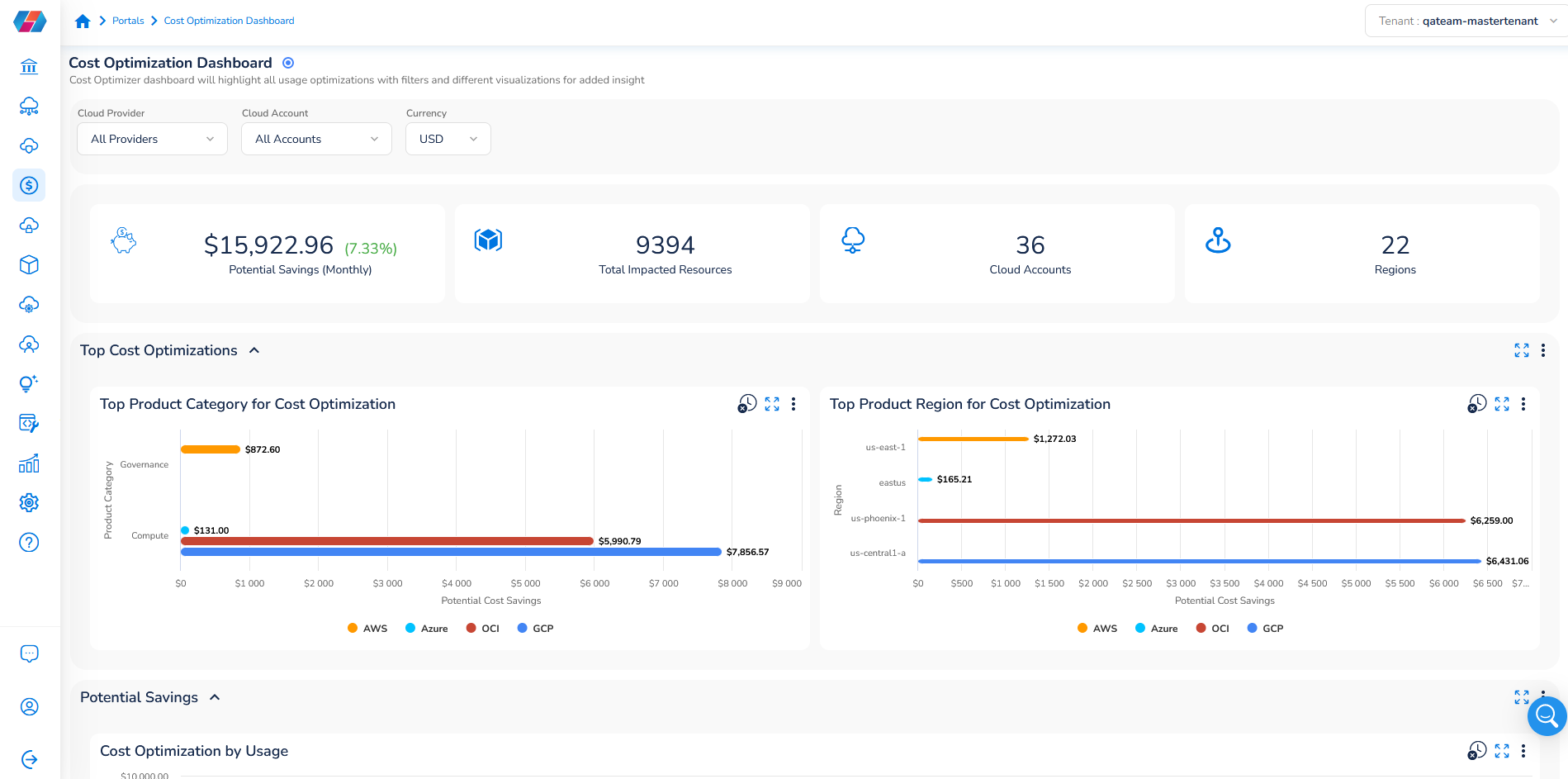Click the us-phoenix-1 bar labeled $6,259.00
Screen dimensions: 1568x779
tap(1191, 520)
